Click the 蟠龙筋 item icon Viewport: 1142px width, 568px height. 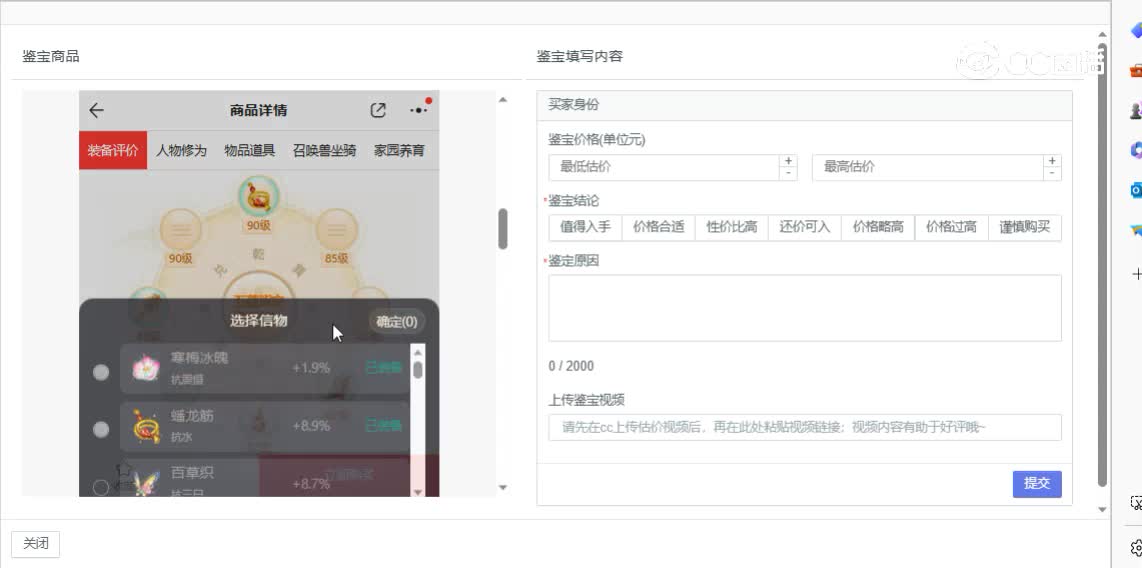146,426
